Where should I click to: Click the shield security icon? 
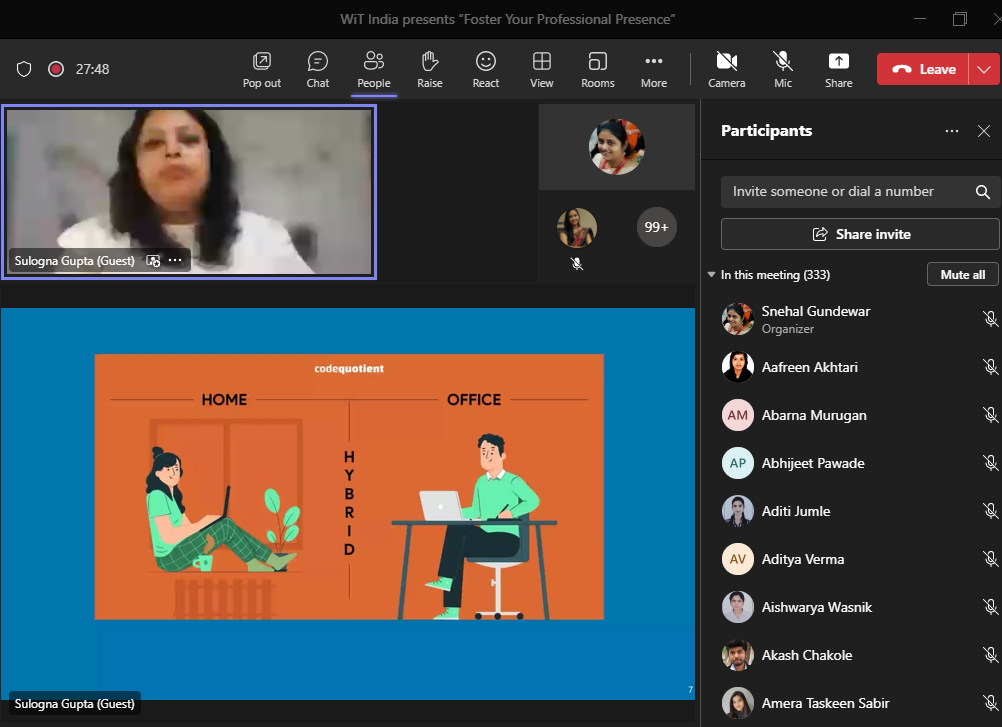[25, 69]
